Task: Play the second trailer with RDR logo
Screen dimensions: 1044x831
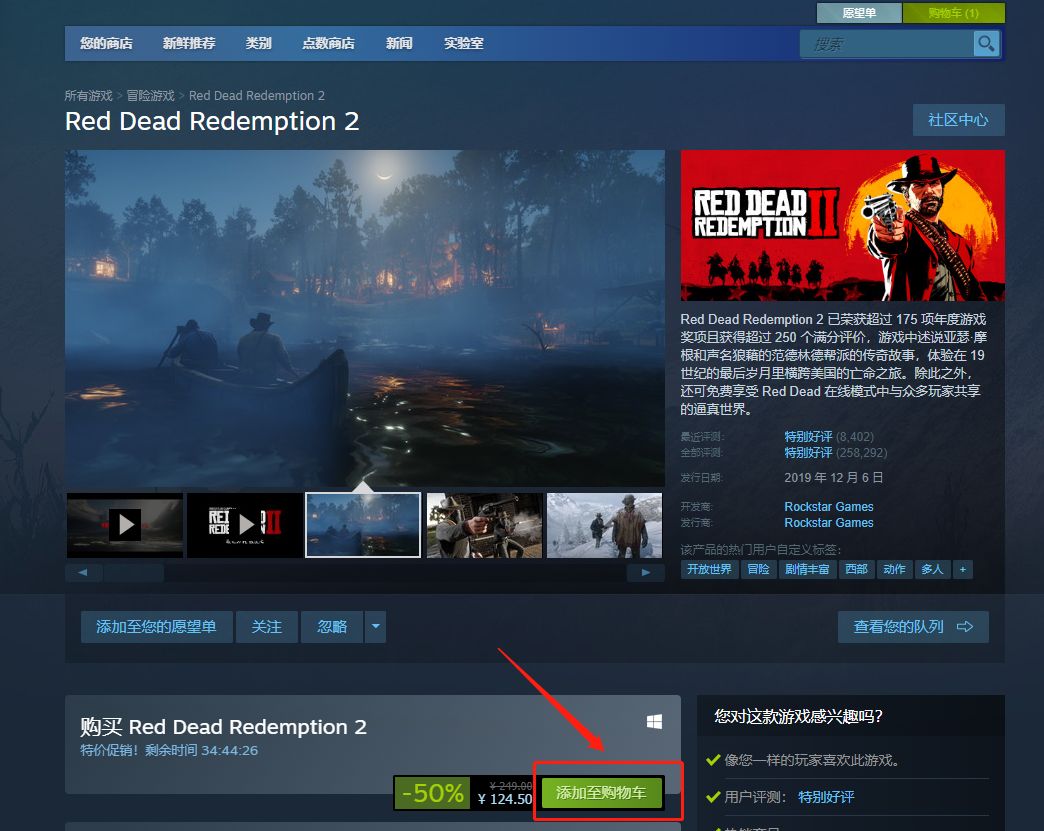Action: coord(245,525)
